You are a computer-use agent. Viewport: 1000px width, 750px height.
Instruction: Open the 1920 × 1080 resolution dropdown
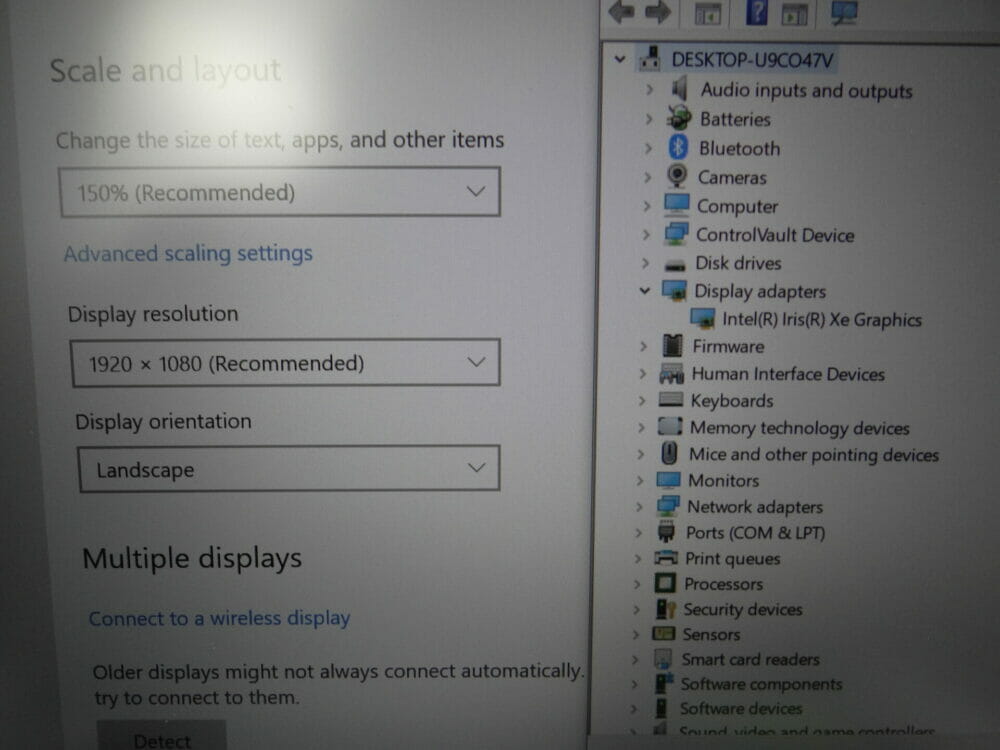click(x=285, y=363)
